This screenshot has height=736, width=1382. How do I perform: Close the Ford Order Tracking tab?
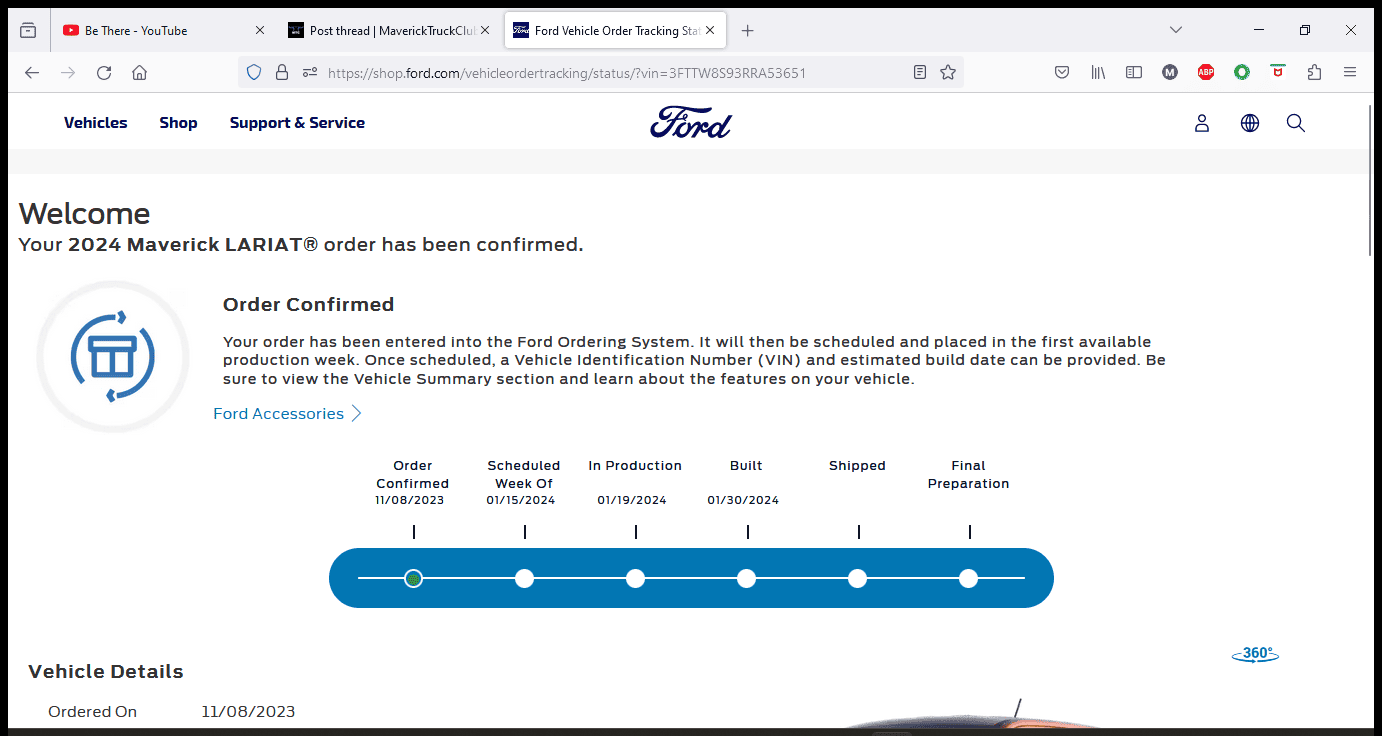(x=711, y=31)
